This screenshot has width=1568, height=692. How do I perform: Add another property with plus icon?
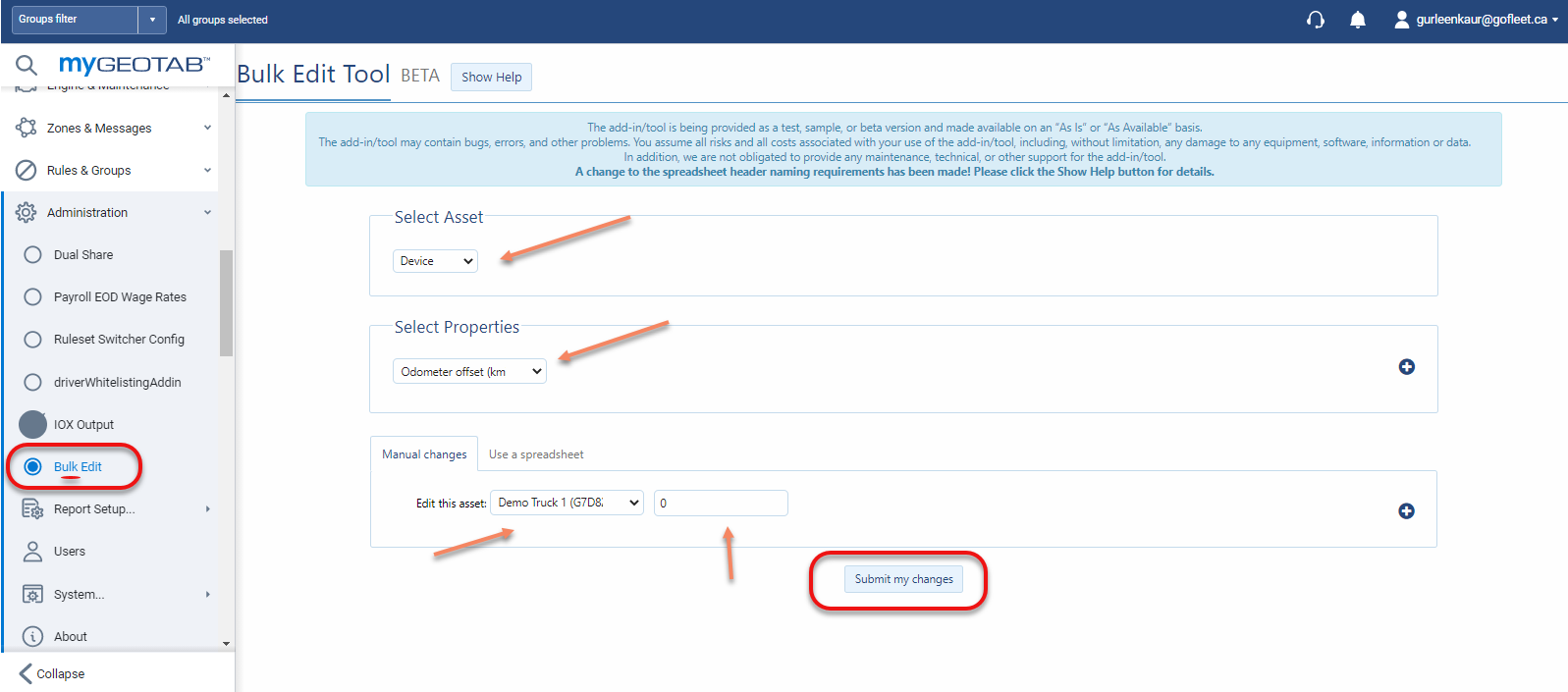(x=1407, y=366)
